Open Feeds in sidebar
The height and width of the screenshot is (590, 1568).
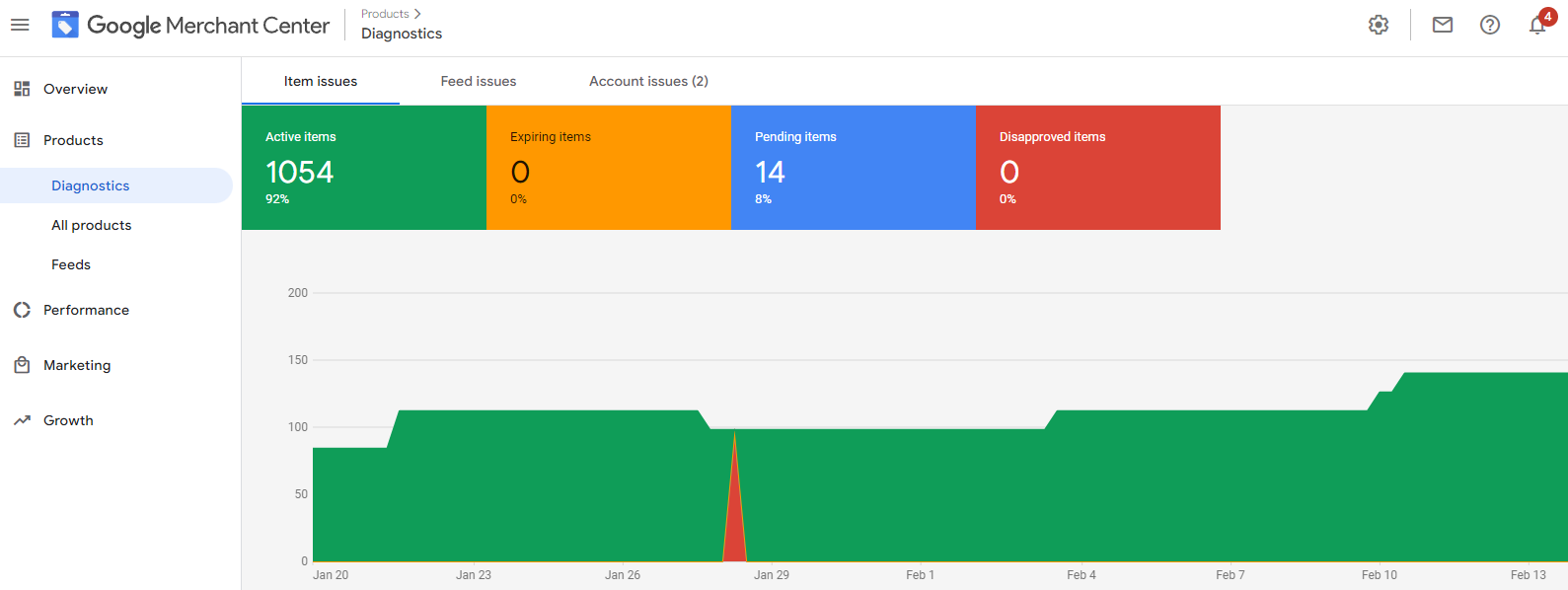71,264
